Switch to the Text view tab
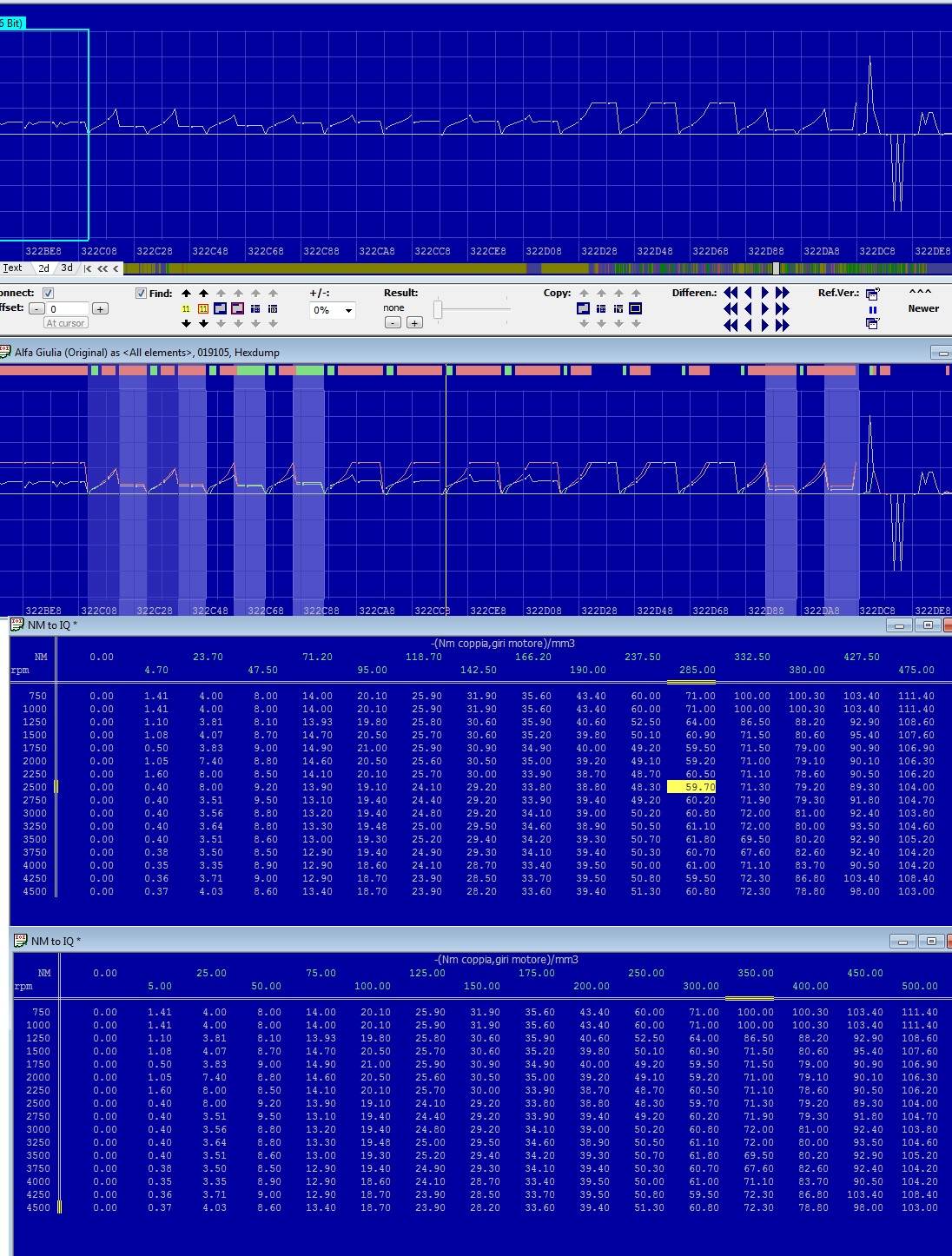Image resolution: width=952 pixels, height=1256 pixels. coord(13,268)
